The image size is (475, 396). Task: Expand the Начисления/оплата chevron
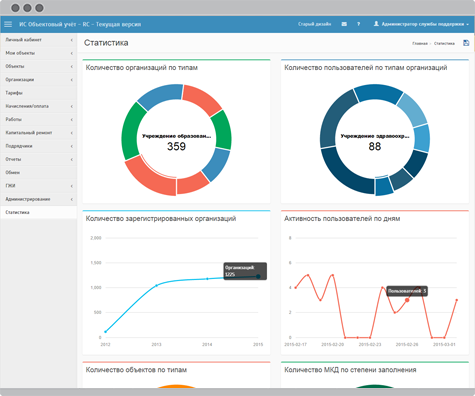point(72,106)
